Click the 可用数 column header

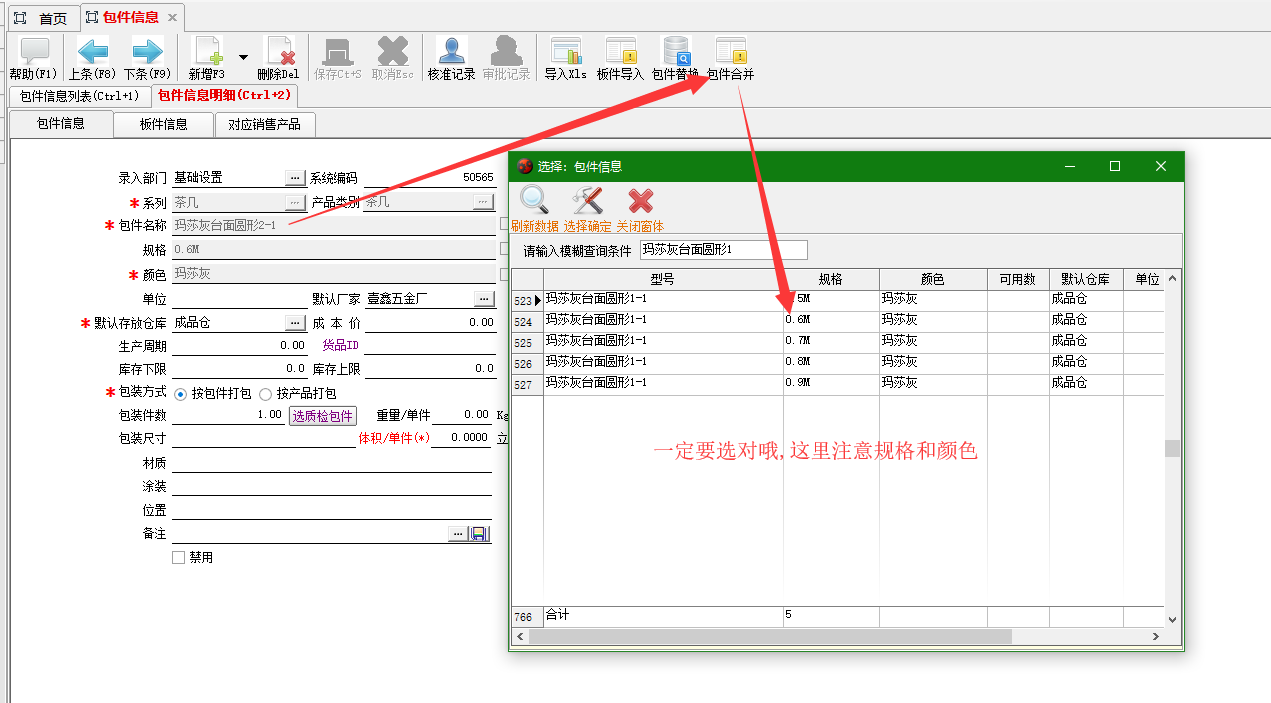1018,280
